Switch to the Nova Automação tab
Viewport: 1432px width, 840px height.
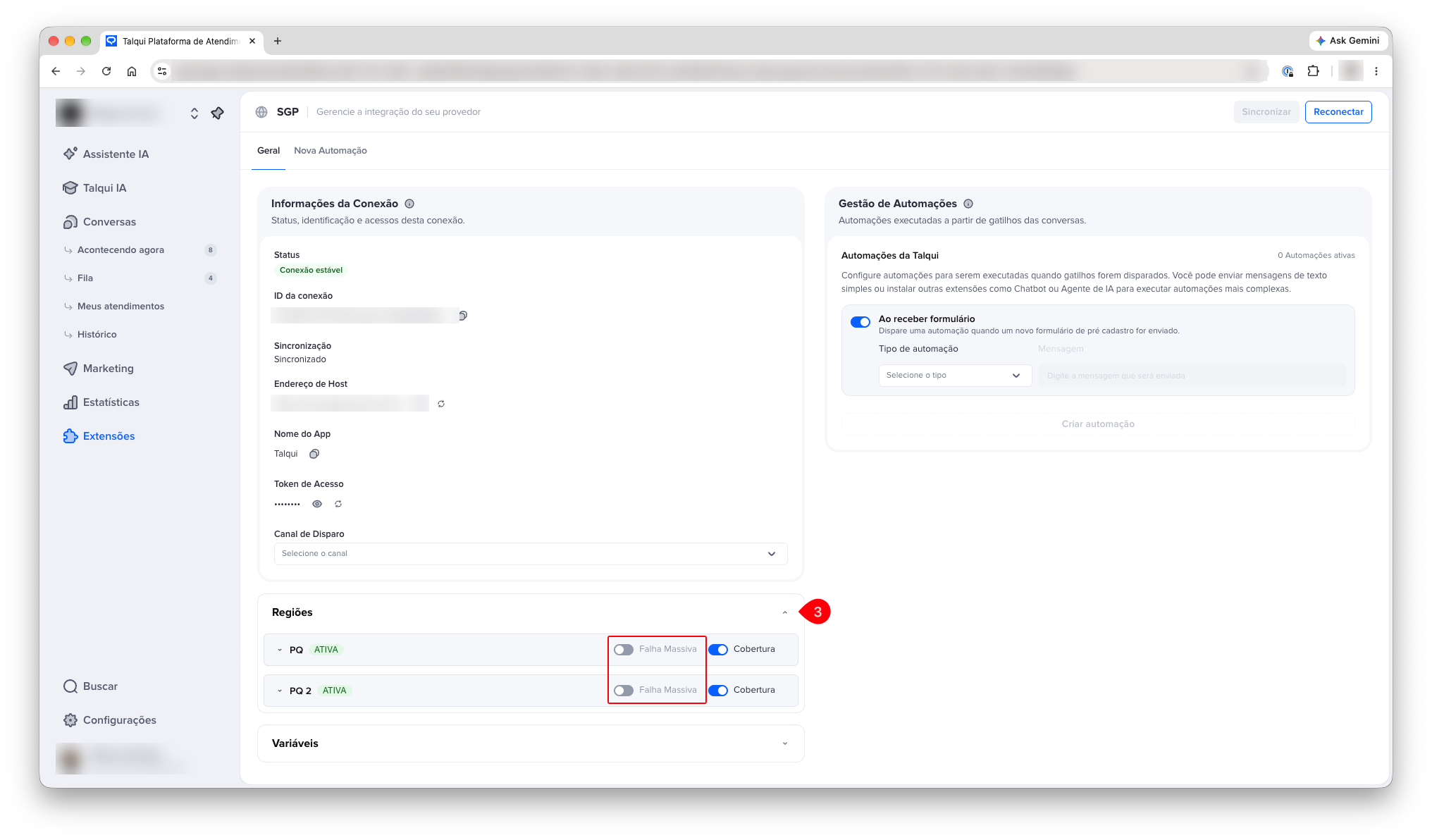pos(331,151)
